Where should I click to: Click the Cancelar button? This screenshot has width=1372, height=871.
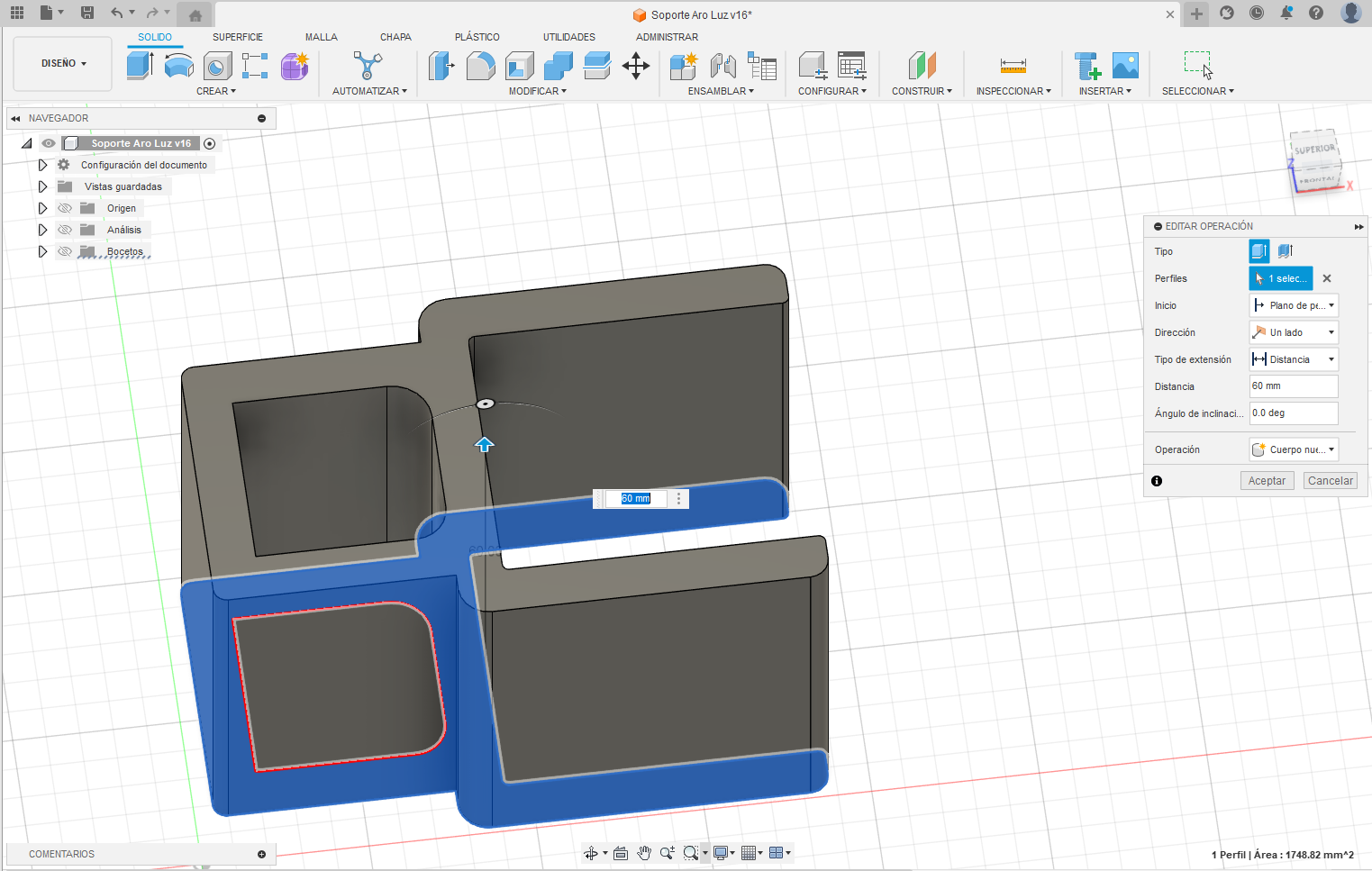tap(1330, 481)
